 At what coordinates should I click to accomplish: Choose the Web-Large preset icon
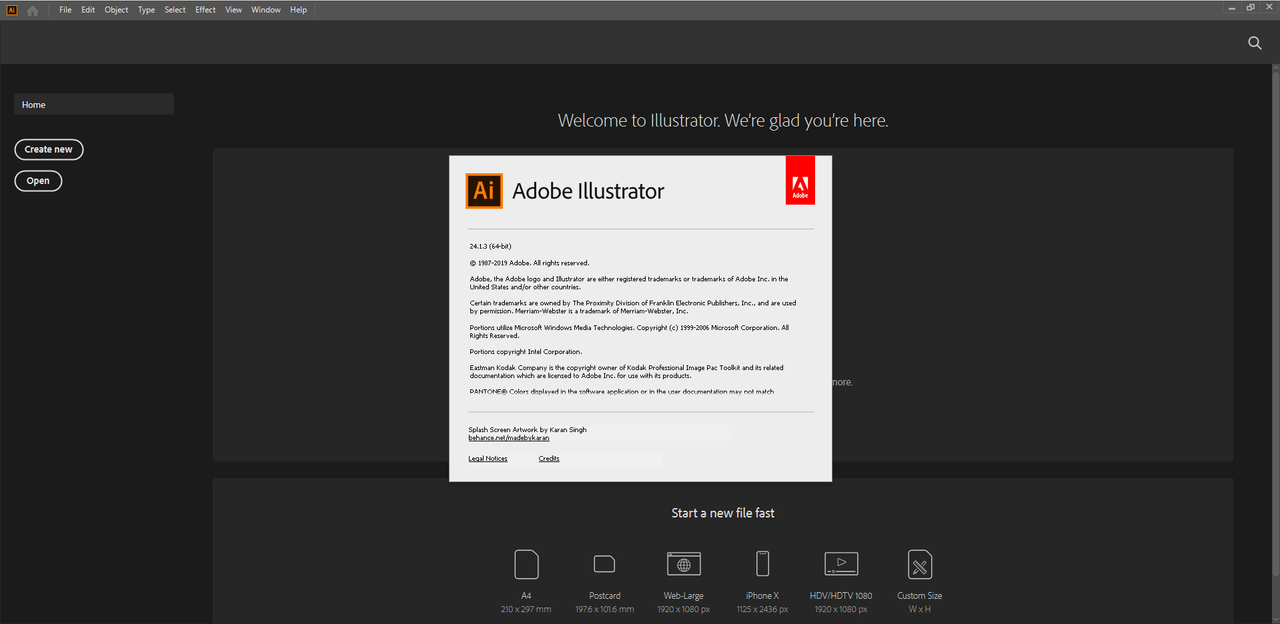coord(684,564)
